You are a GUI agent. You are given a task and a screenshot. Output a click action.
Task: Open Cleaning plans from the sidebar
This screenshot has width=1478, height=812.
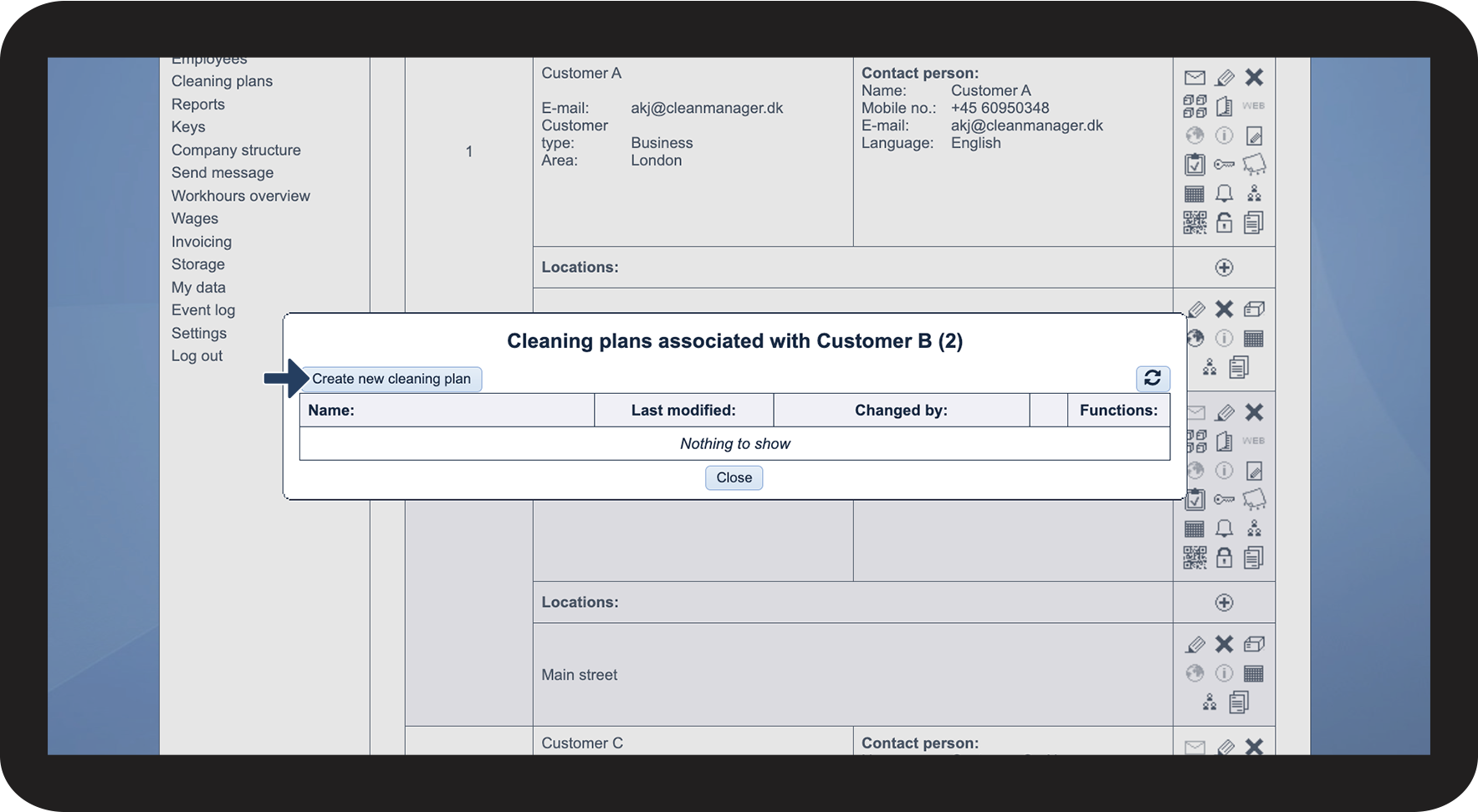click(x=222, y=81)
